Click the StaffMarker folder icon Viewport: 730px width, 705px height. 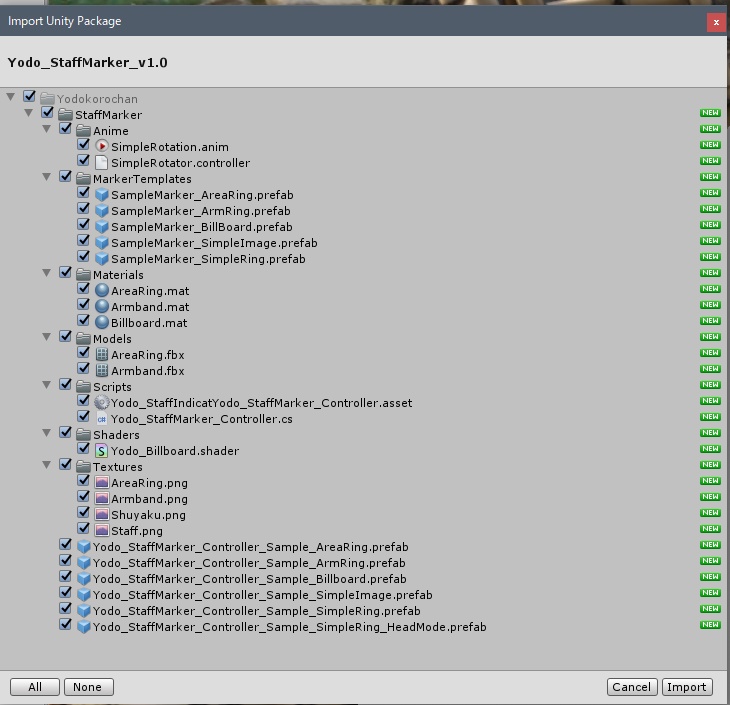coord(65,115)
